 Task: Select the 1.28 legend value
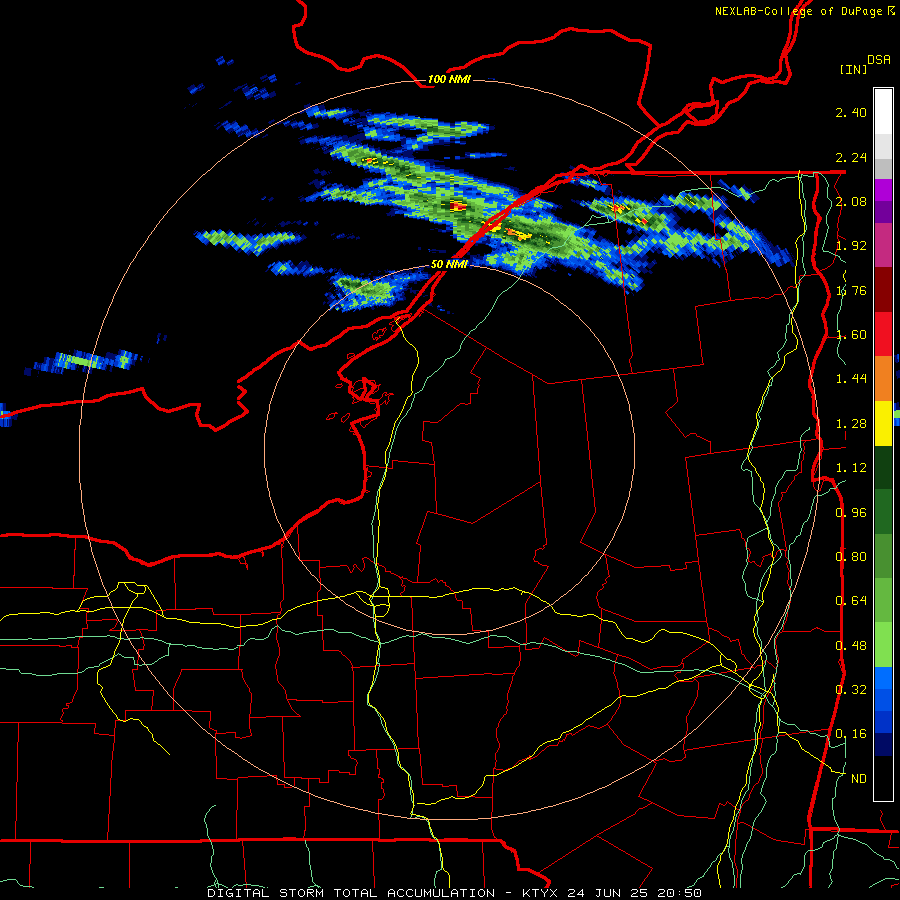coord(851,424)
